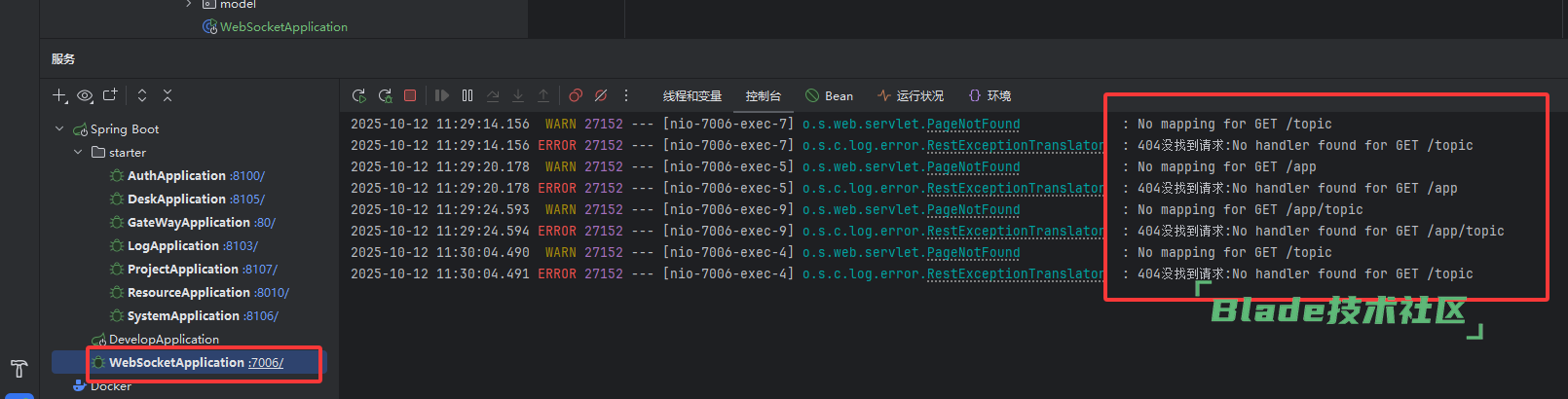
Task: Click Expand All arrows in Services toolbar
Action: tap(142, 95)
